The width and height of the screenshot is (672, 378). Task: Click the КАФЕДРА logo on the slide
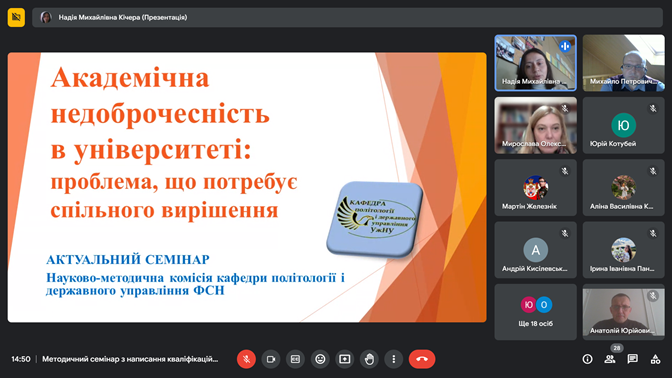click(375, 219)
